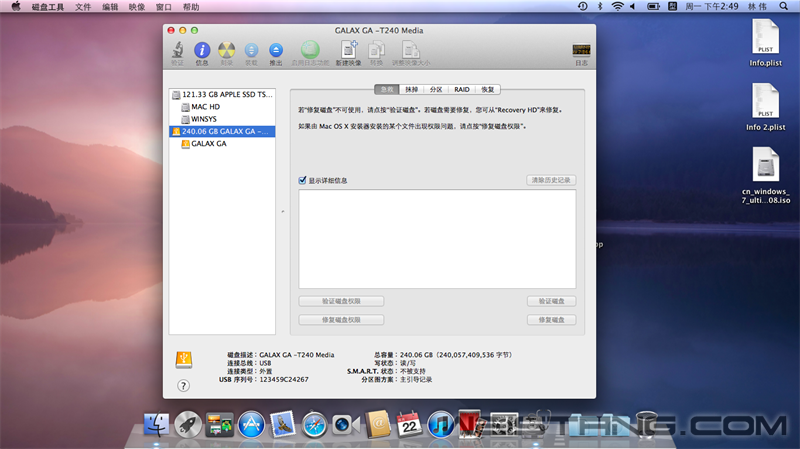The height and width of the screenshot is (449, 800).
Task: Select the WINSYS volume in sidebar
Action: [204, 118]
